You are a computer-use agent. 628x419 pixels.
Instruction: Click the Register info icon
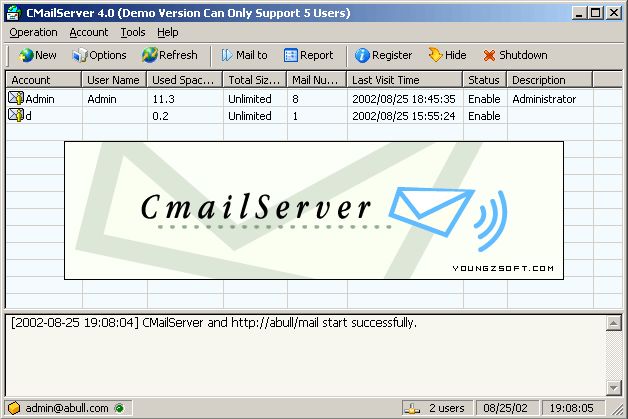[x=362, y=55]
